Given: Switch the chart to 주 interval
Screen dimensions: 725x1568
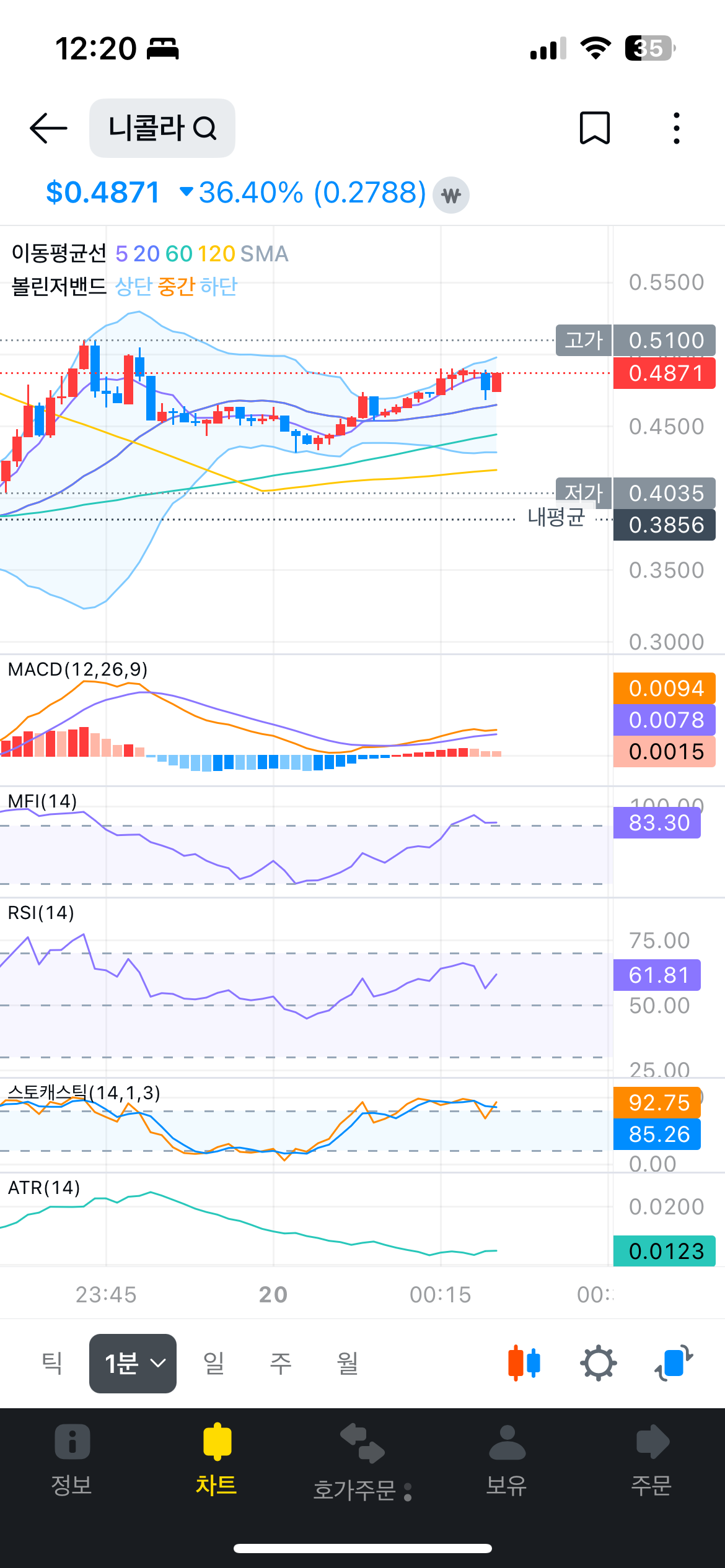Looking at the screenshot, I should coord(281,1363).
